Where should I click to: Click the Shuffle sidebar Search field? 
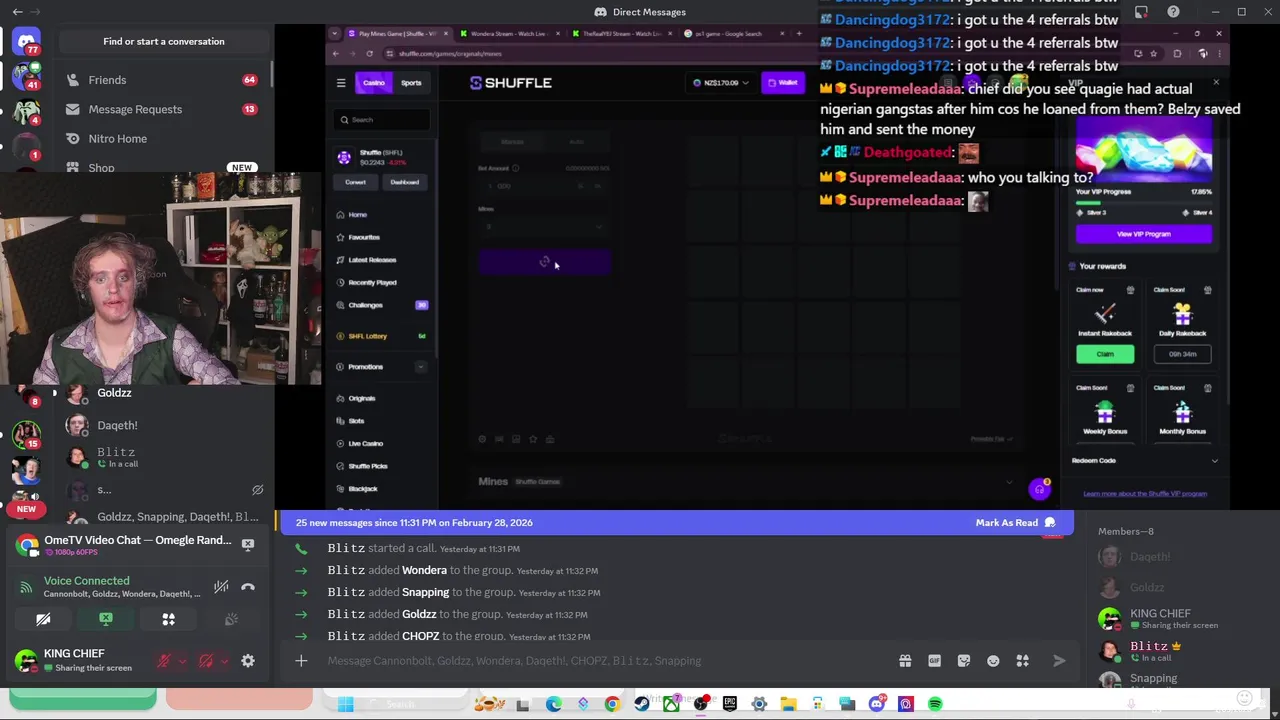tap(382, 120)
